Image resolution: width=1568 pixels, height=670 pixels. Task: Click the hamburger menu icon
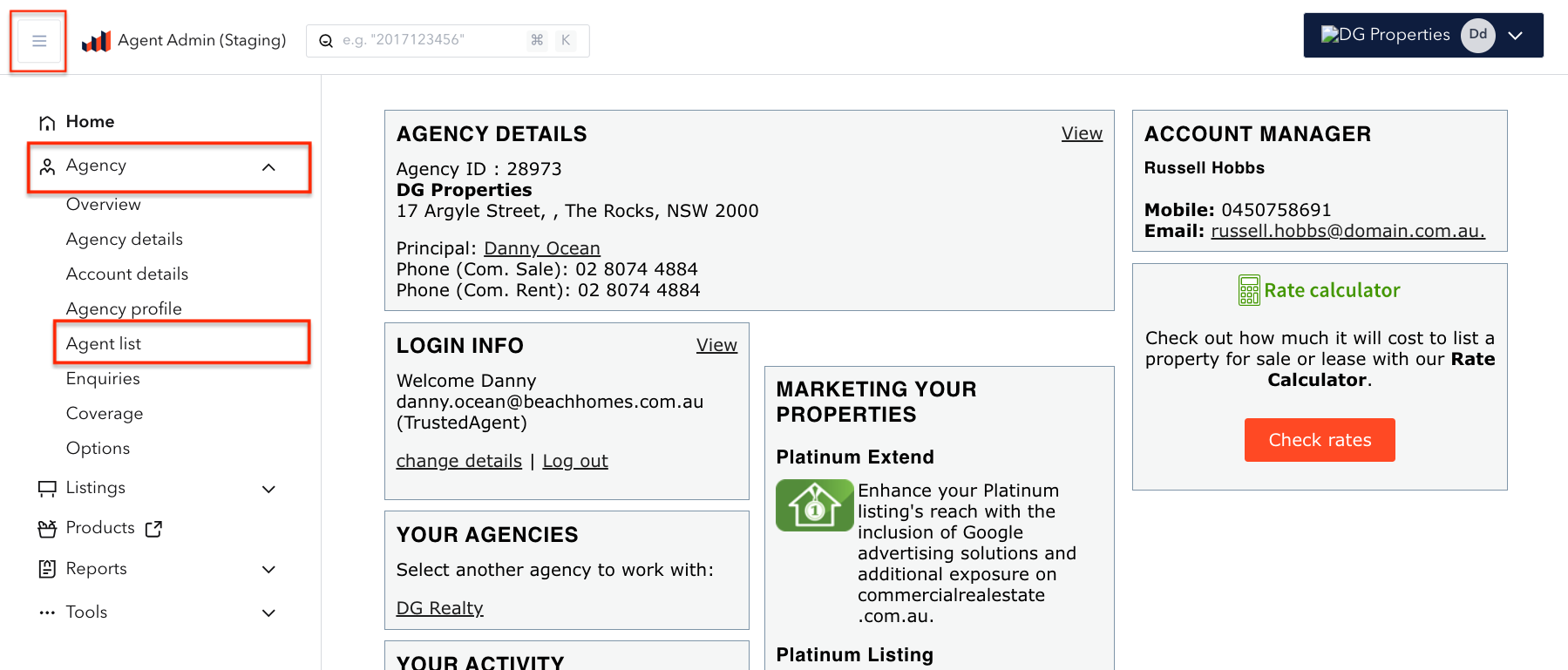pyautogui.click(x=39, y=41)
